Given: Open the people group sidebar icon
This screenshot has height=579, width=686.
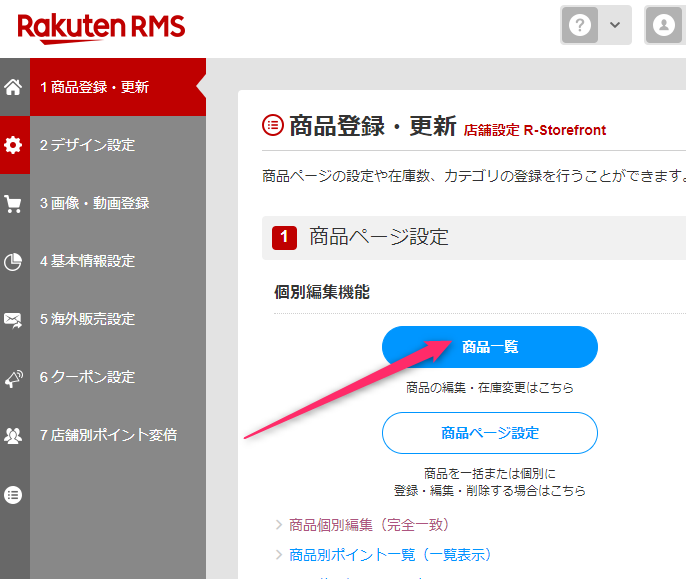Looking at the screenshot, I should (13, 435).
